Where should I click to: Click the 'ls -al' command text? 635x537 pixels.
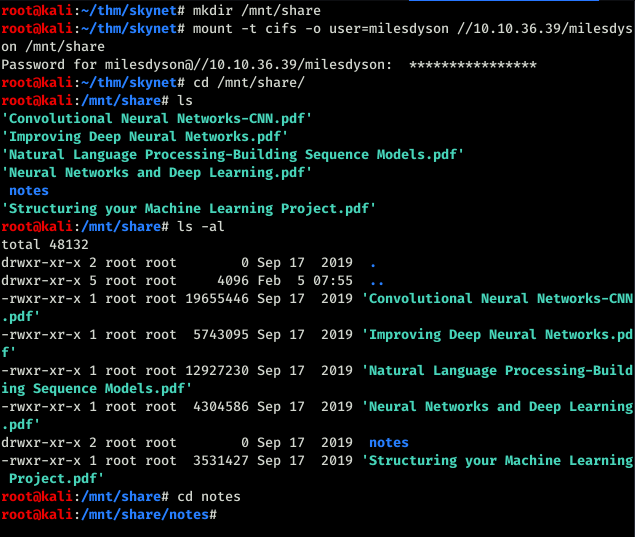[x=201, y=226]
